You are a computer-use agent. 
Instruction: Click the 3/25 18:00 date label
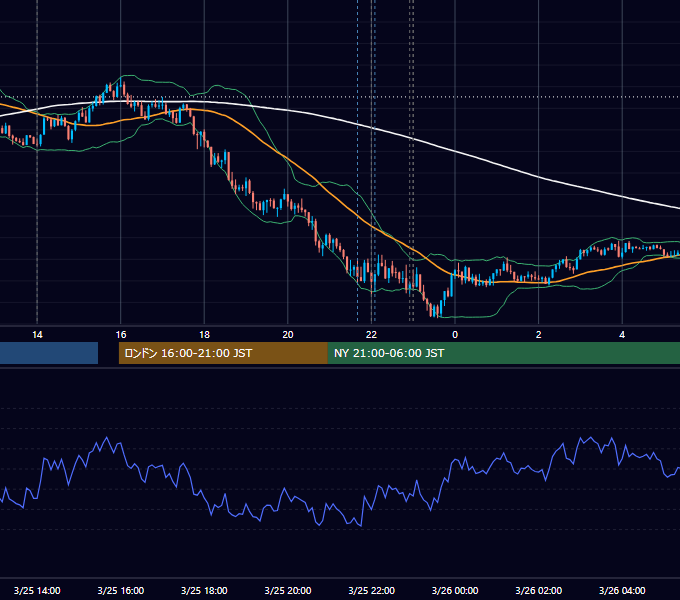(204, 590)
